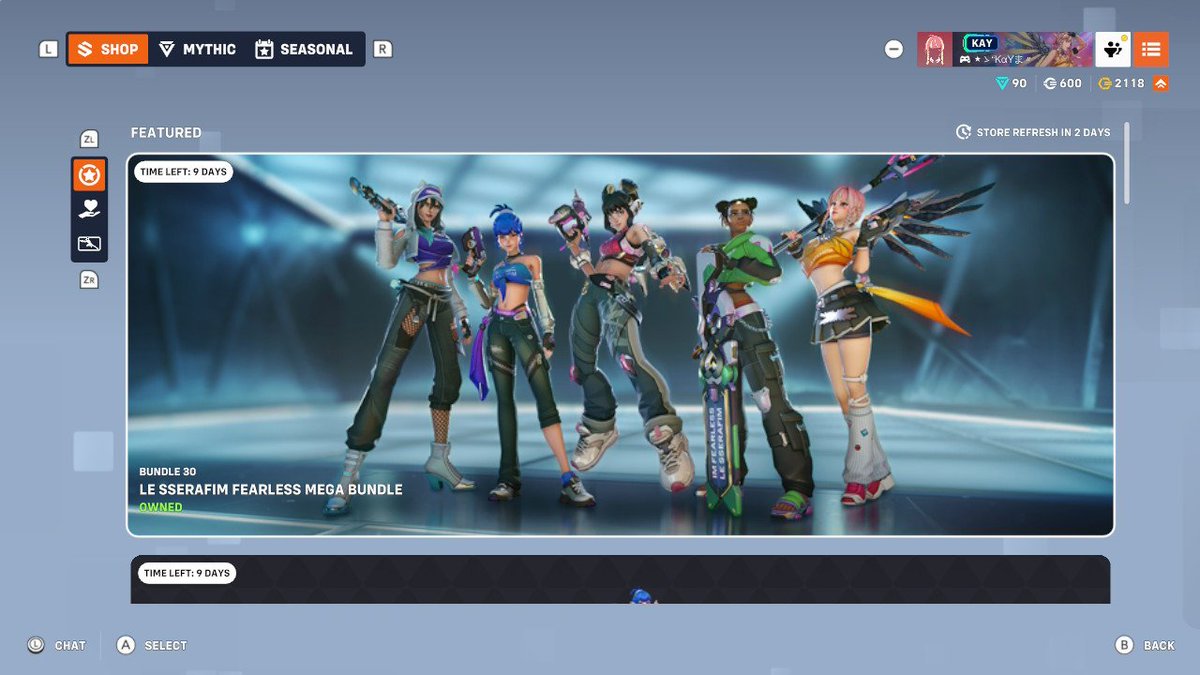
Task: Open the social friends group icon
Action: (x=1112, y=49)
